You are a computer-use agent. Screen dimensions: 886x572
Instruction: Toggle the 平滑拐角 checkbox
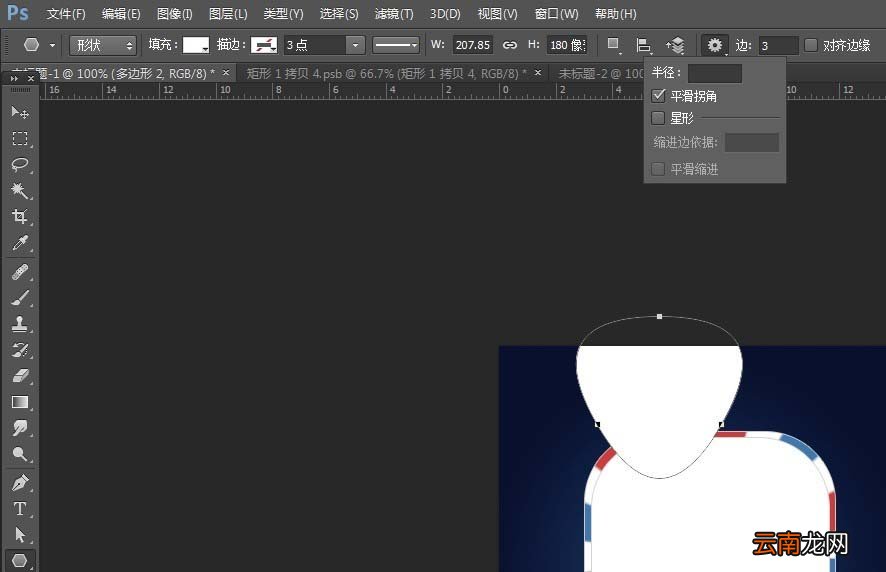point(658,96)
